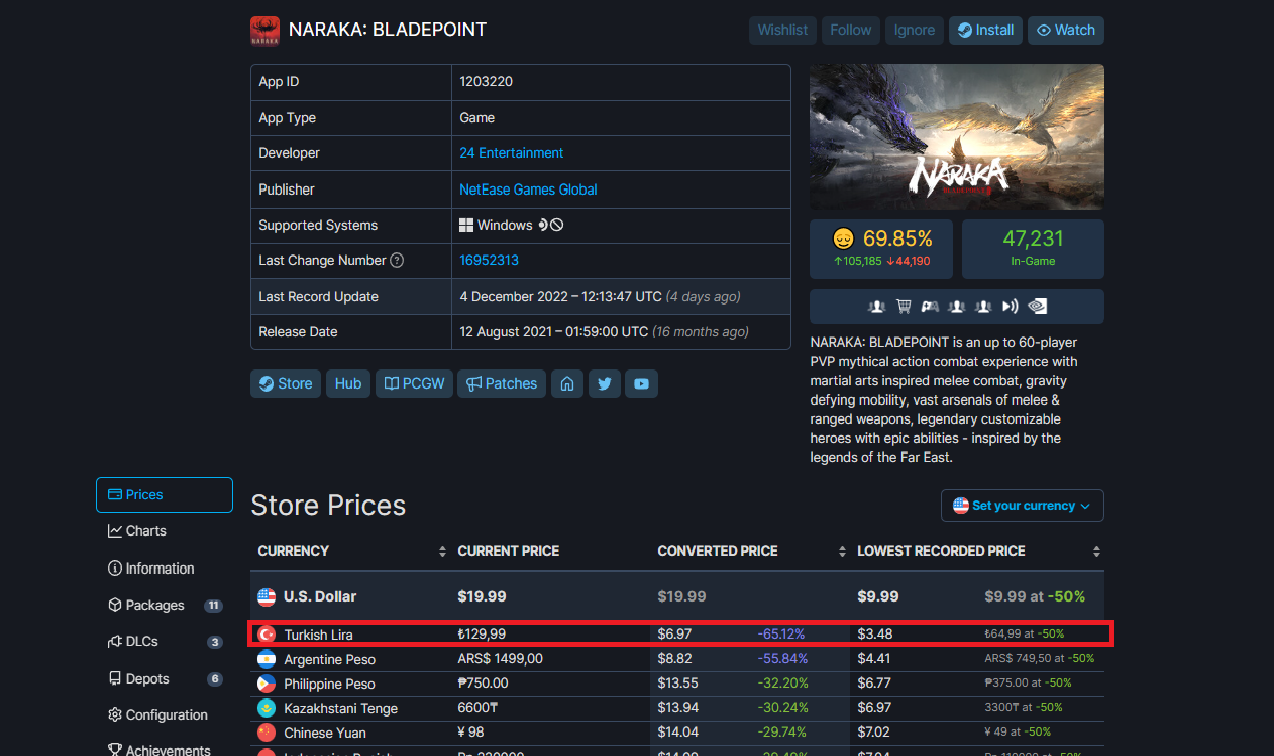Click the U.S. Dollar flag icon

(x=267, y=597)
